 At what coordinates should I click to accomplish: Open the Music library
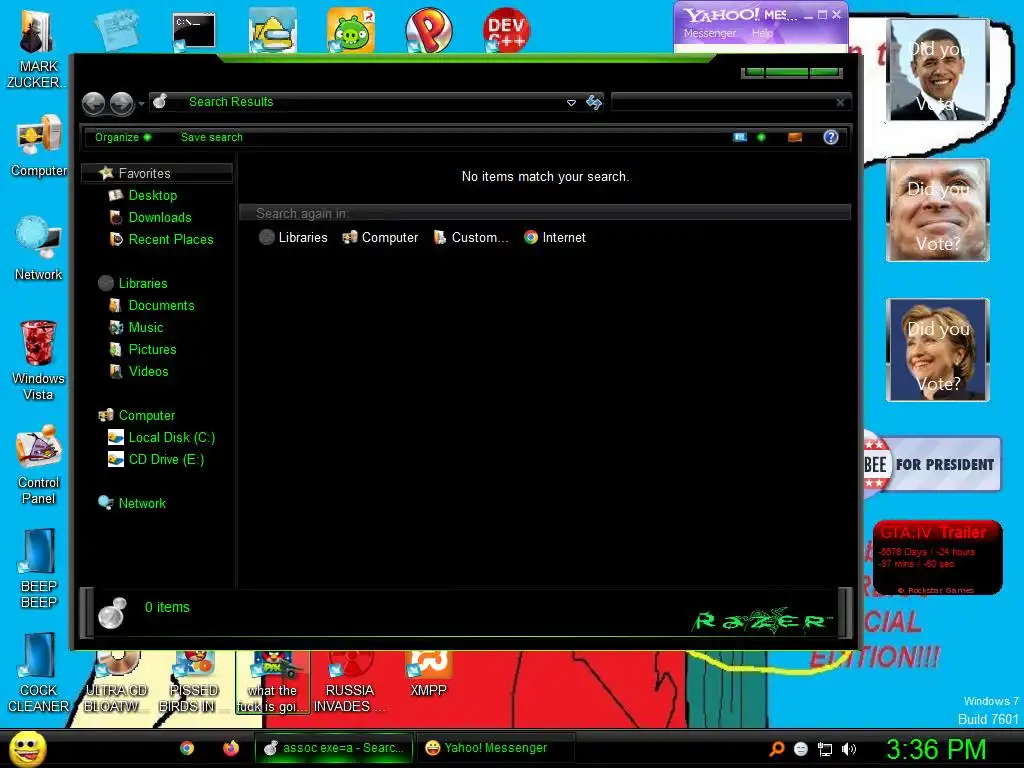146,328
